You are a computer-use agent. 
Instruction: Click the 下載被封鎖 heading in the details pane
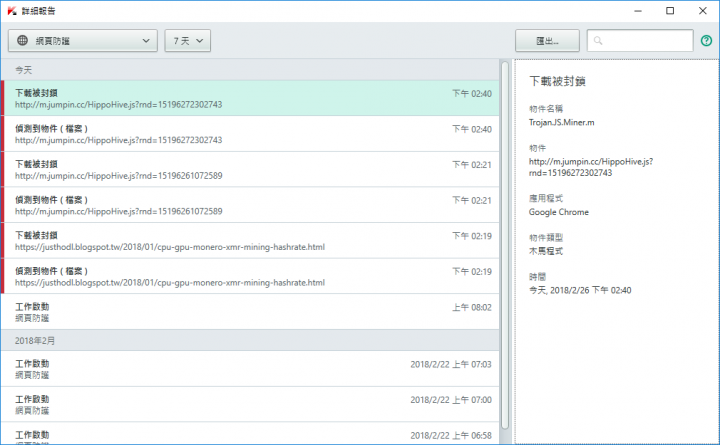[x=557, y=81]
